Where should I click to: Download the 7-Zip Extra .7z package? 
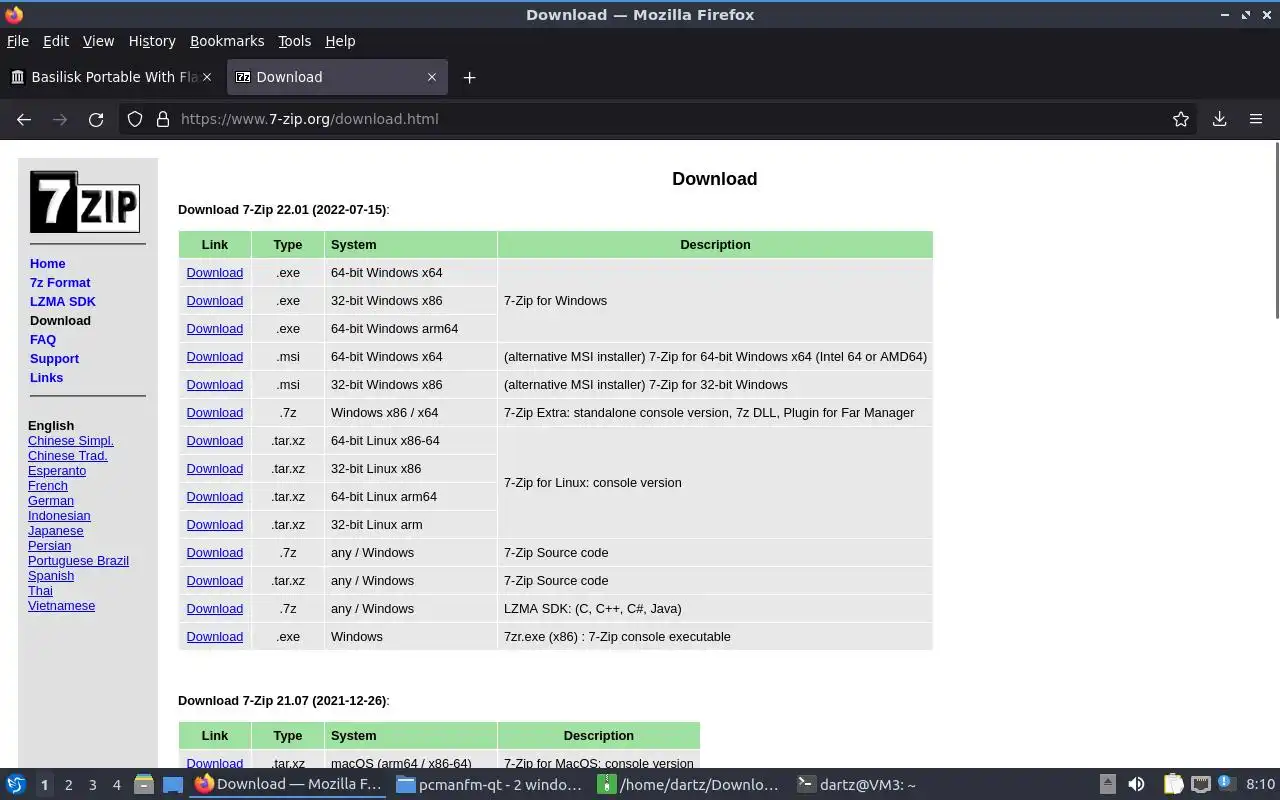coord(214,413)
